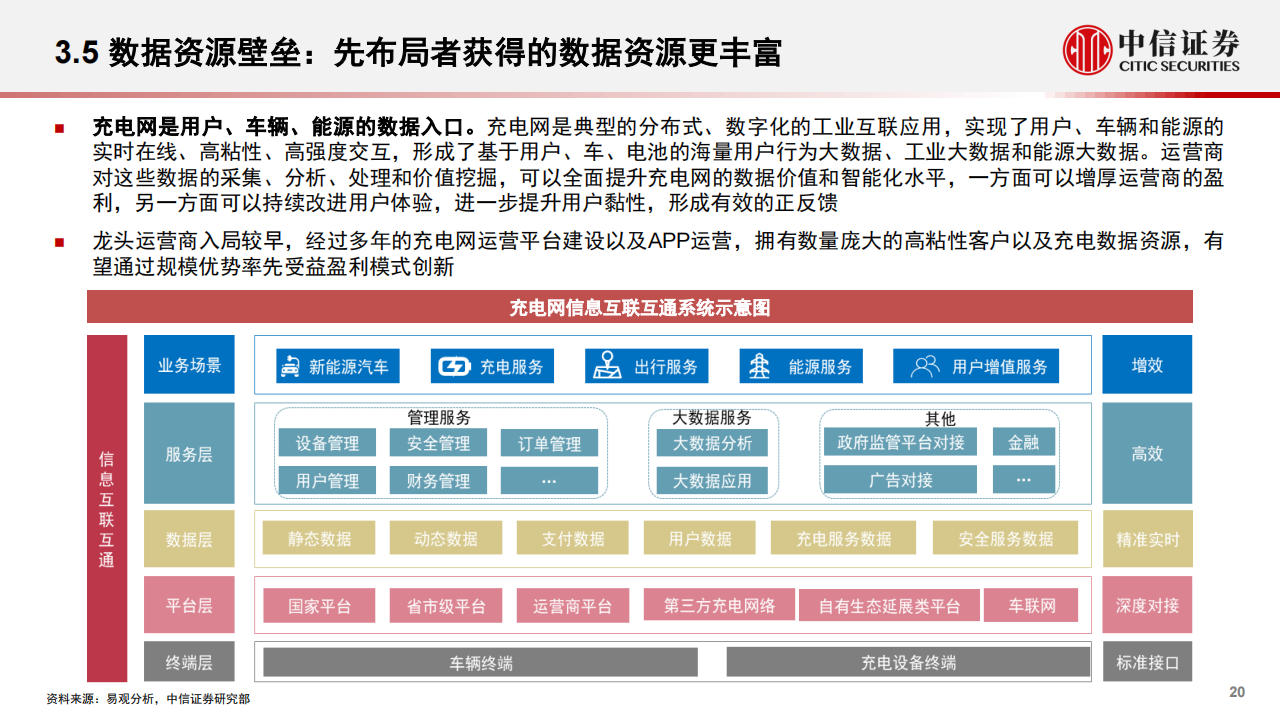Click the 深度对接 box
1280x720 pixels.
click(x=1147, y=605)
